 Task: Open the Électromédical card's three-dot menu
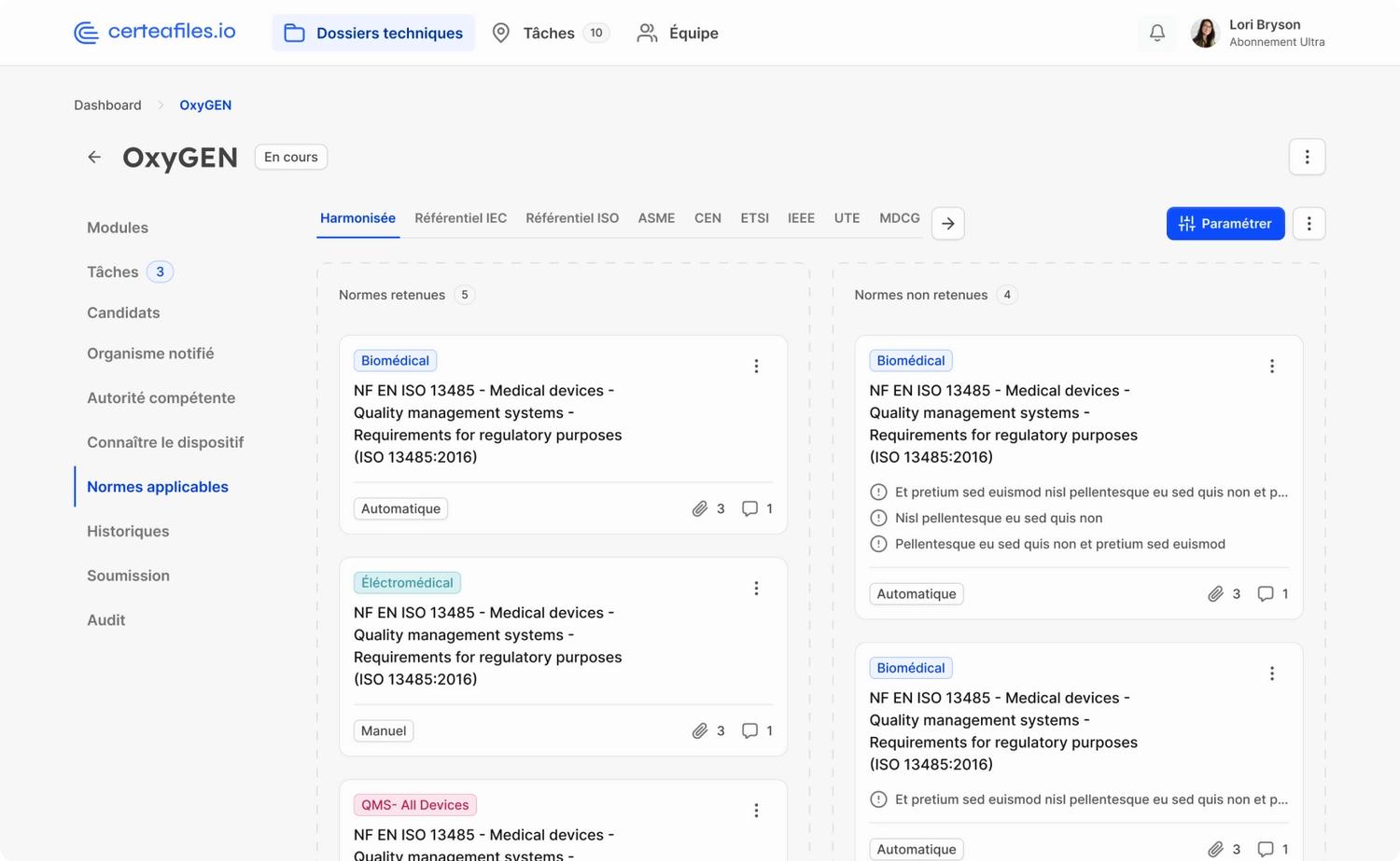tap(756, 589)
